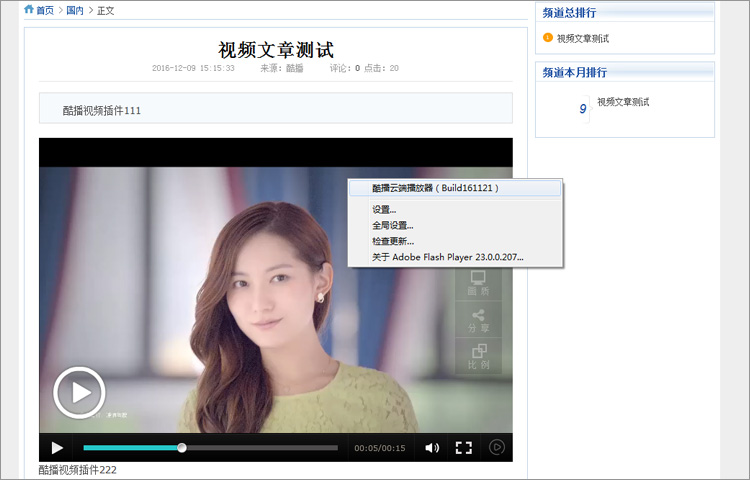750x480 pixels.
Task: Mute the video volume speaker icon
Action: coord(432,448)
